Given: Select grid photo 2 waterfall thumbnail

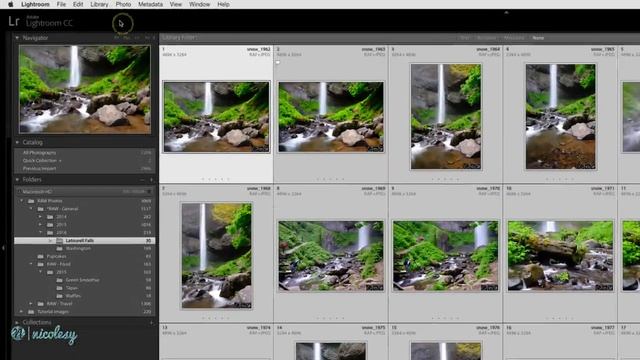Looking at the screenshot, I should pos(331,117).
